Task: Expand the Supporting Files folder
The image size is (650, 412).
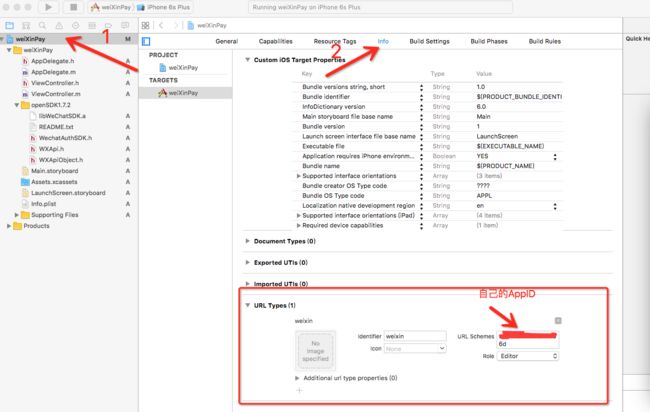Action: pyautogui.click(x=17, y=215)
